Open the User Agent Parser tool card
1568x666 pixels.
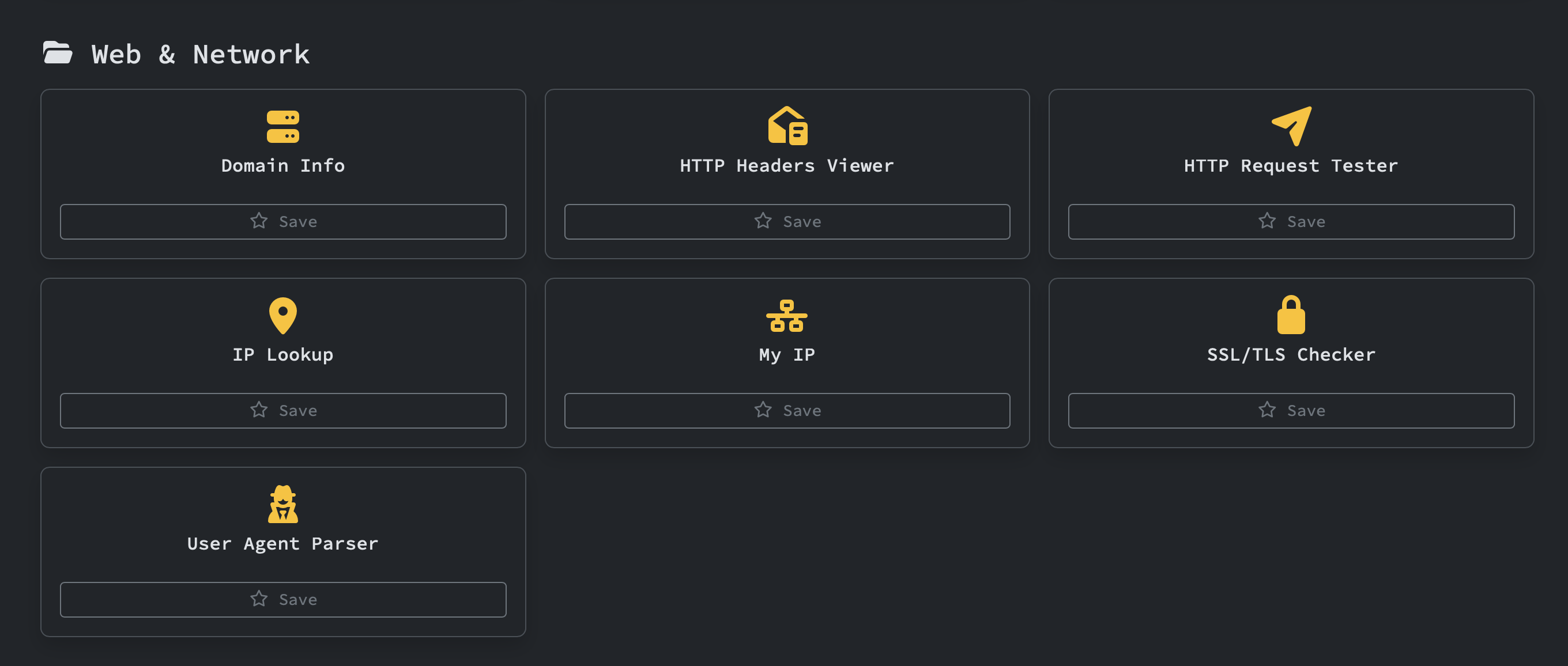coord(282,543)
